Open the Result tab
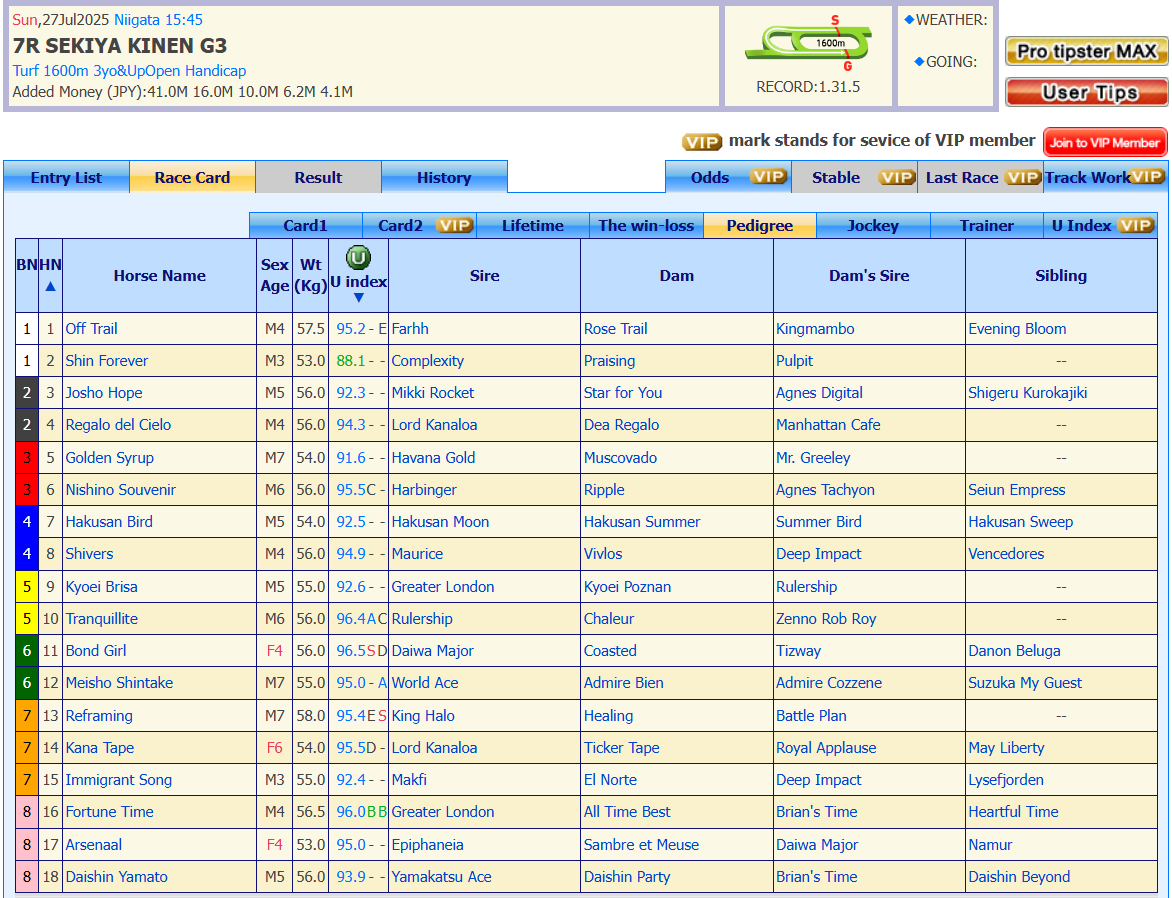This screenshot has height=898, width=1172. pos(318,177)
